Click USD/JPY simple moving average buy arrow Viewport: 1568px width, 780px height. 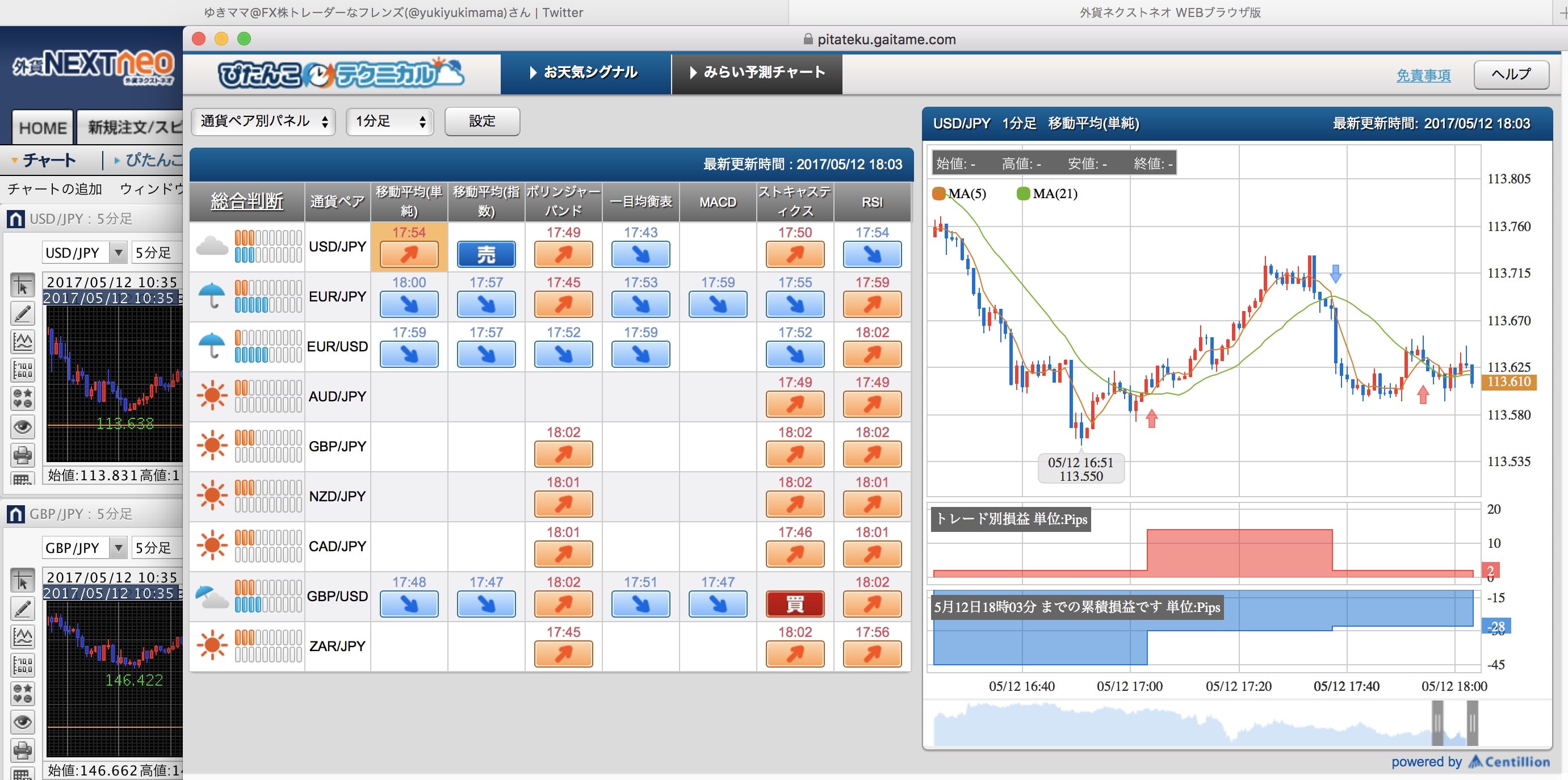409,254
